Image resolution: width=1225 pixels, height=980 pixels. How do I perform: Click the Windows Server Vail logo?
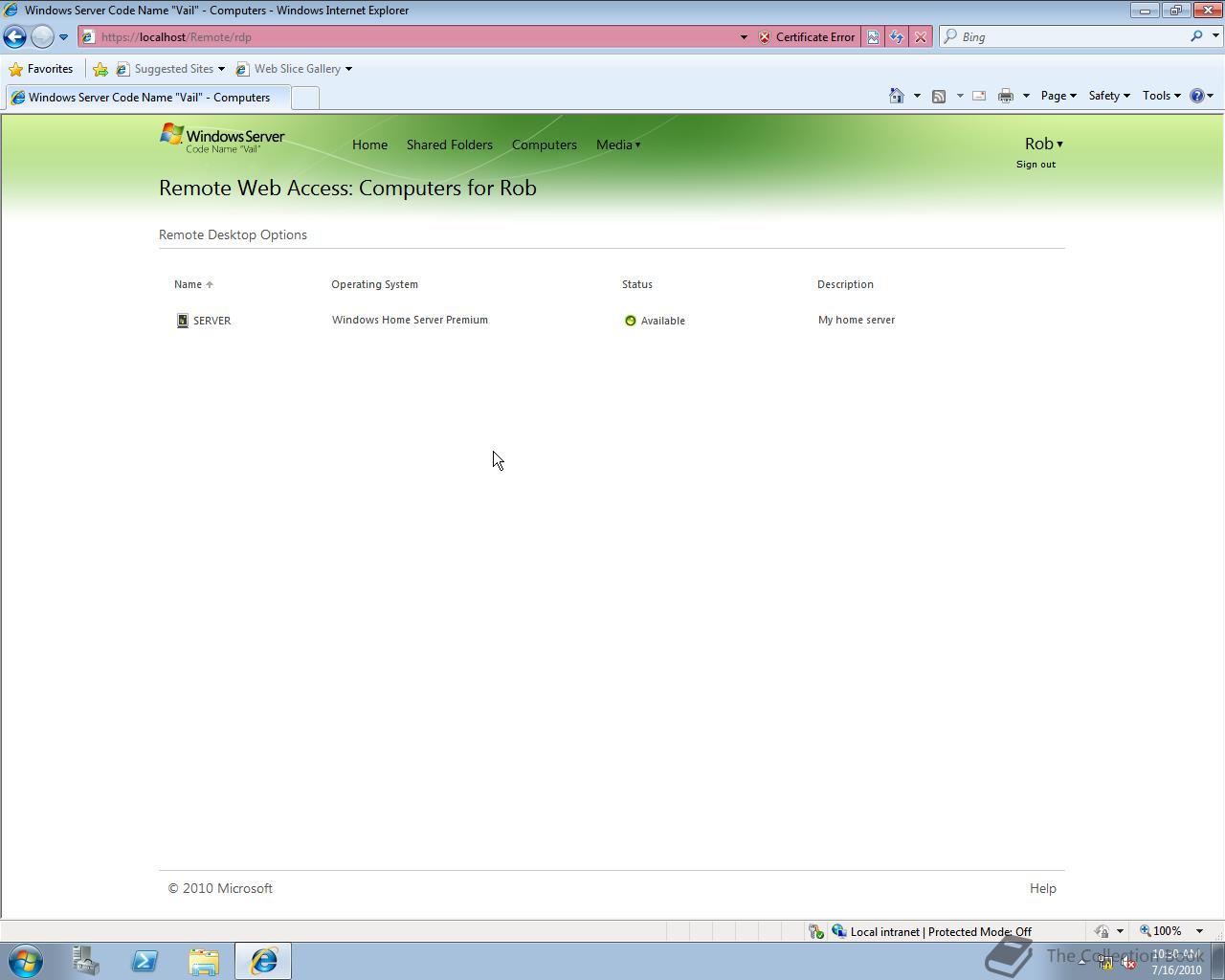pyautogui.click(x=222, y=138)
